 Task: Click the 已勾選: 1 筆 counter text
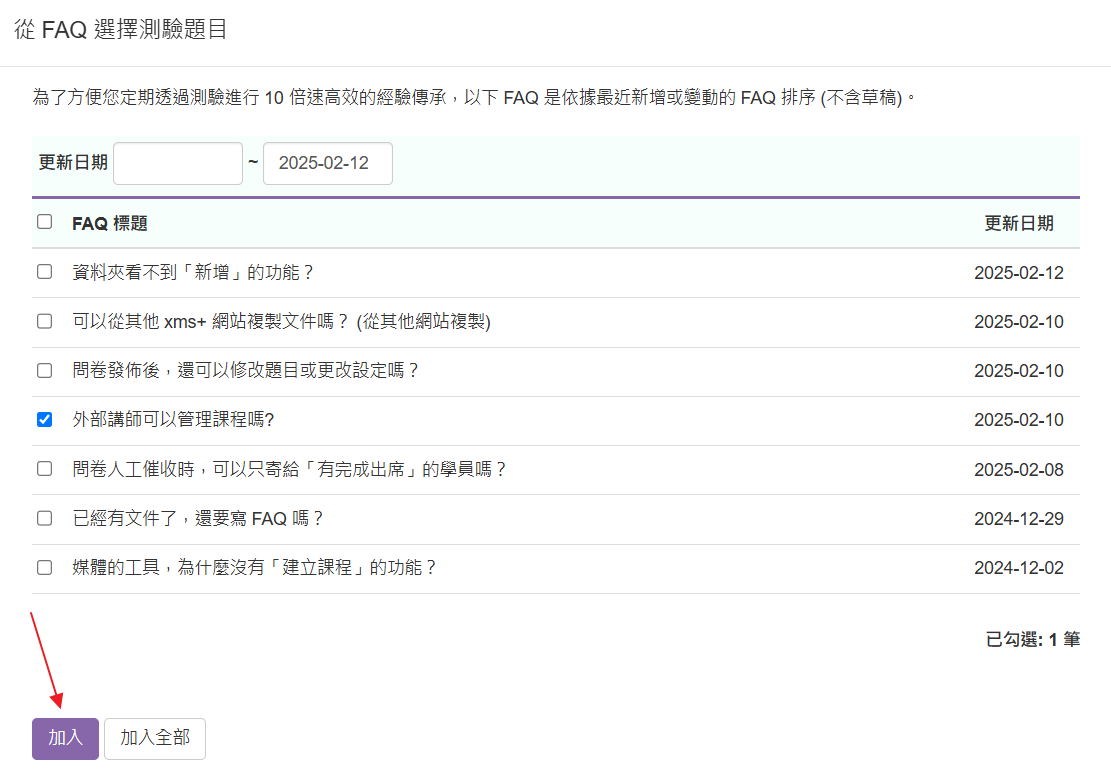coord(1032,640)
